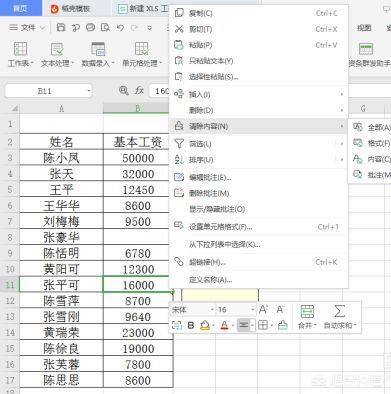
Task: Click the cell with value 23000
Action: 138,332
